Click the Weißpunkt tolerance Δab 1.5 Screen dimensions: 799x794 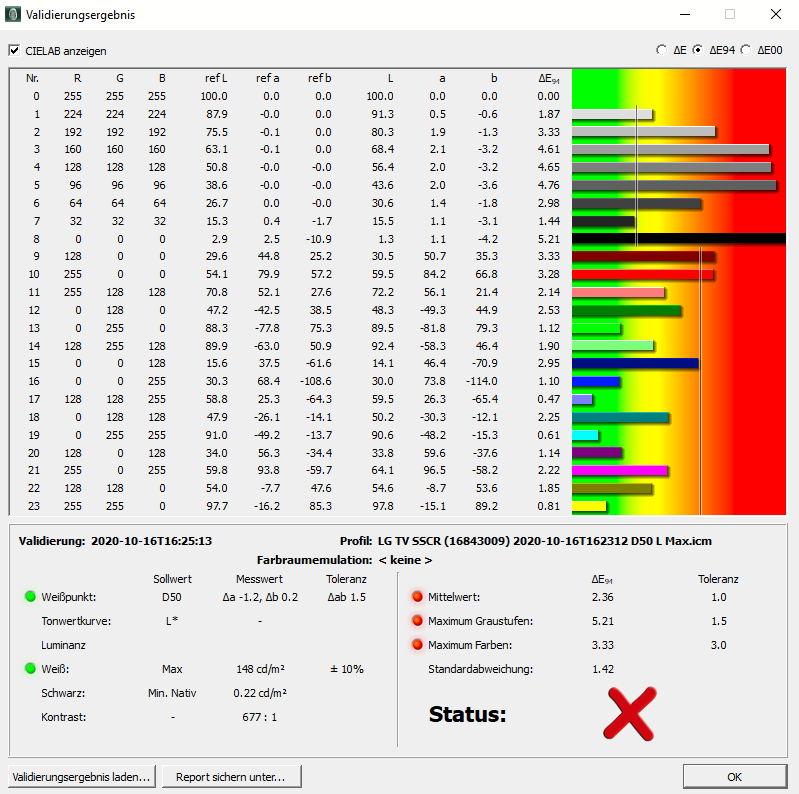point(347,597)
